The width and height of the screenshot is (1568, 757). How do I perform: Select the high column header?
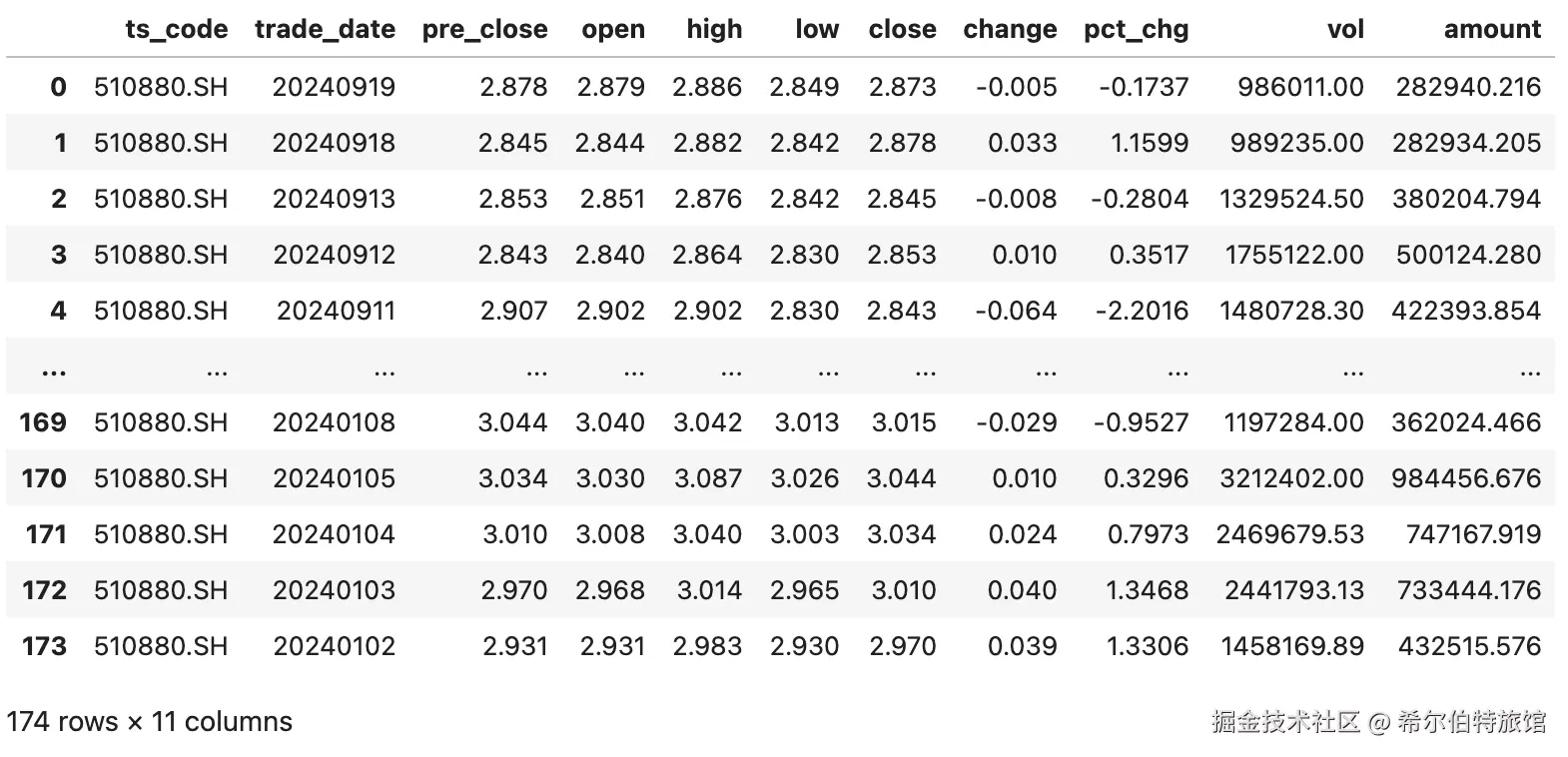pyautogui.click(x=714, y=29)
